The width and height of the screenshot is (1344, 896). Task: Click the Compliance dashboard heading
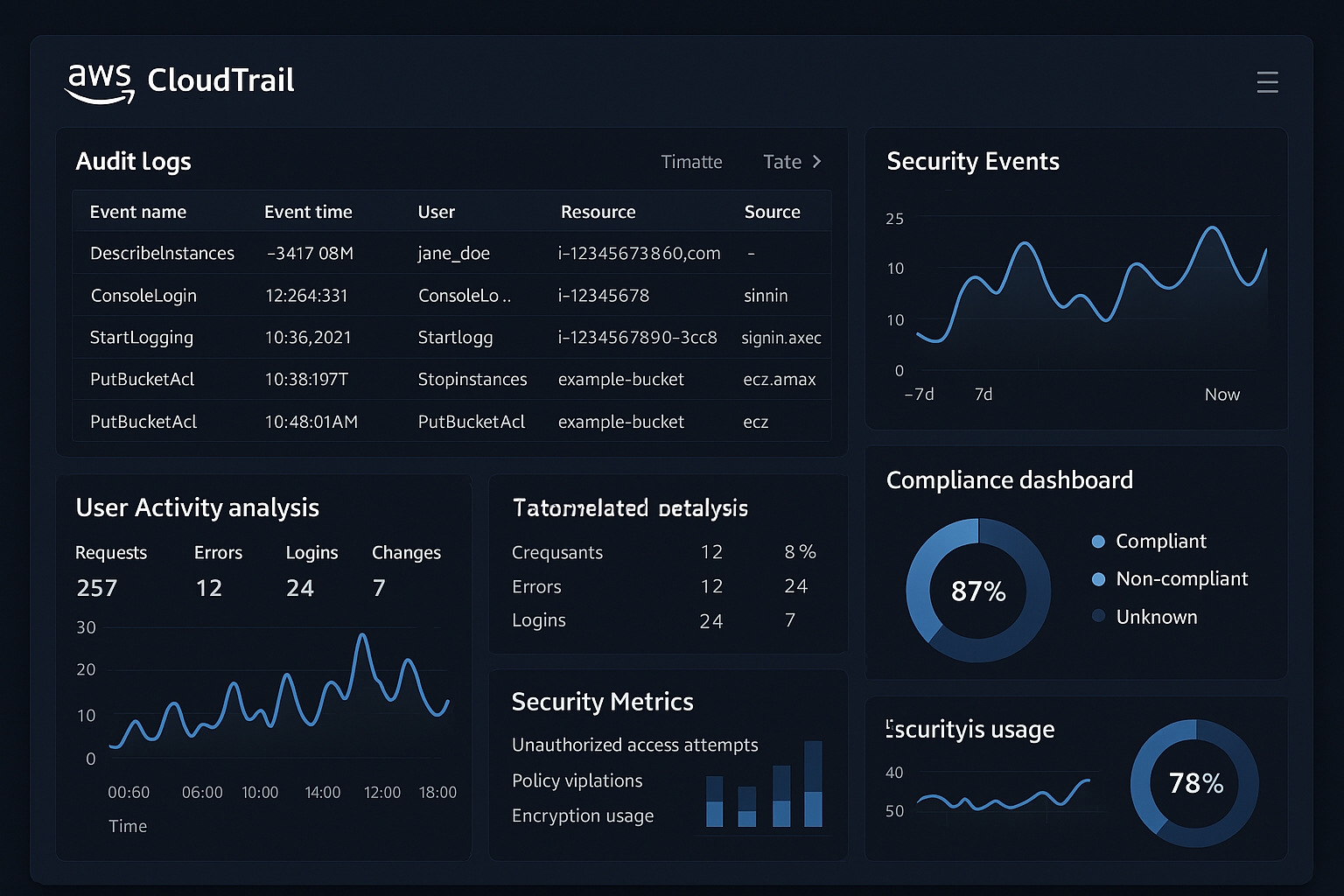coord(1010,480)
